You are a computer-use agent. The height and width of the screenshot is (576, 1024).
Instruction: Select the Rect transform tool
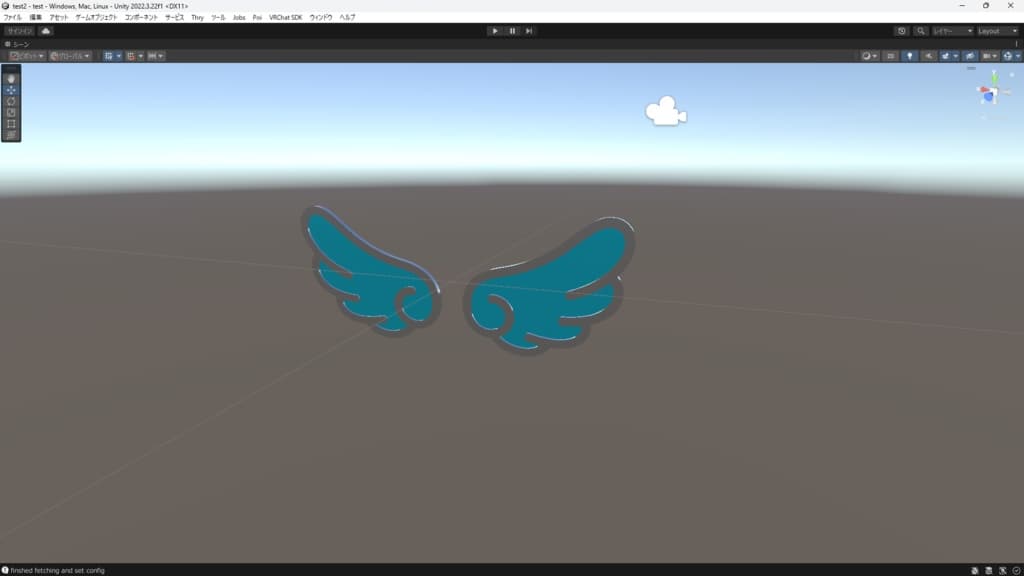pos(11,123)
